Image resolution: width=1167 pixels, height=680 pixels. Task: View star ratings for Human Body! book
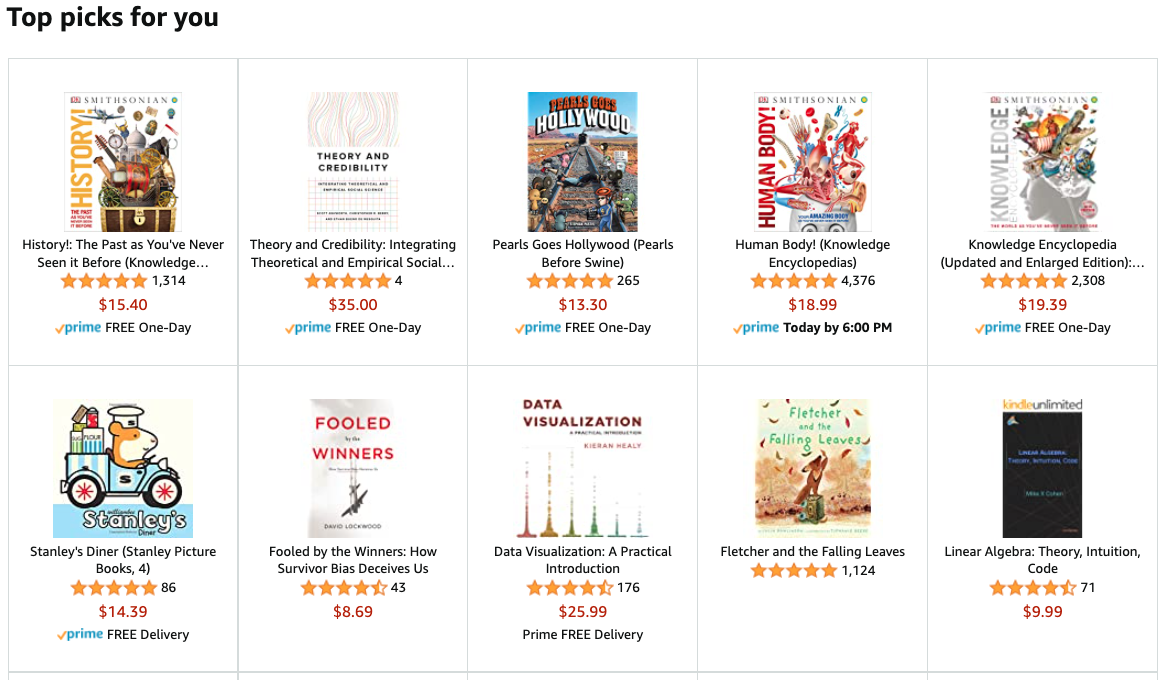(794, 281)
